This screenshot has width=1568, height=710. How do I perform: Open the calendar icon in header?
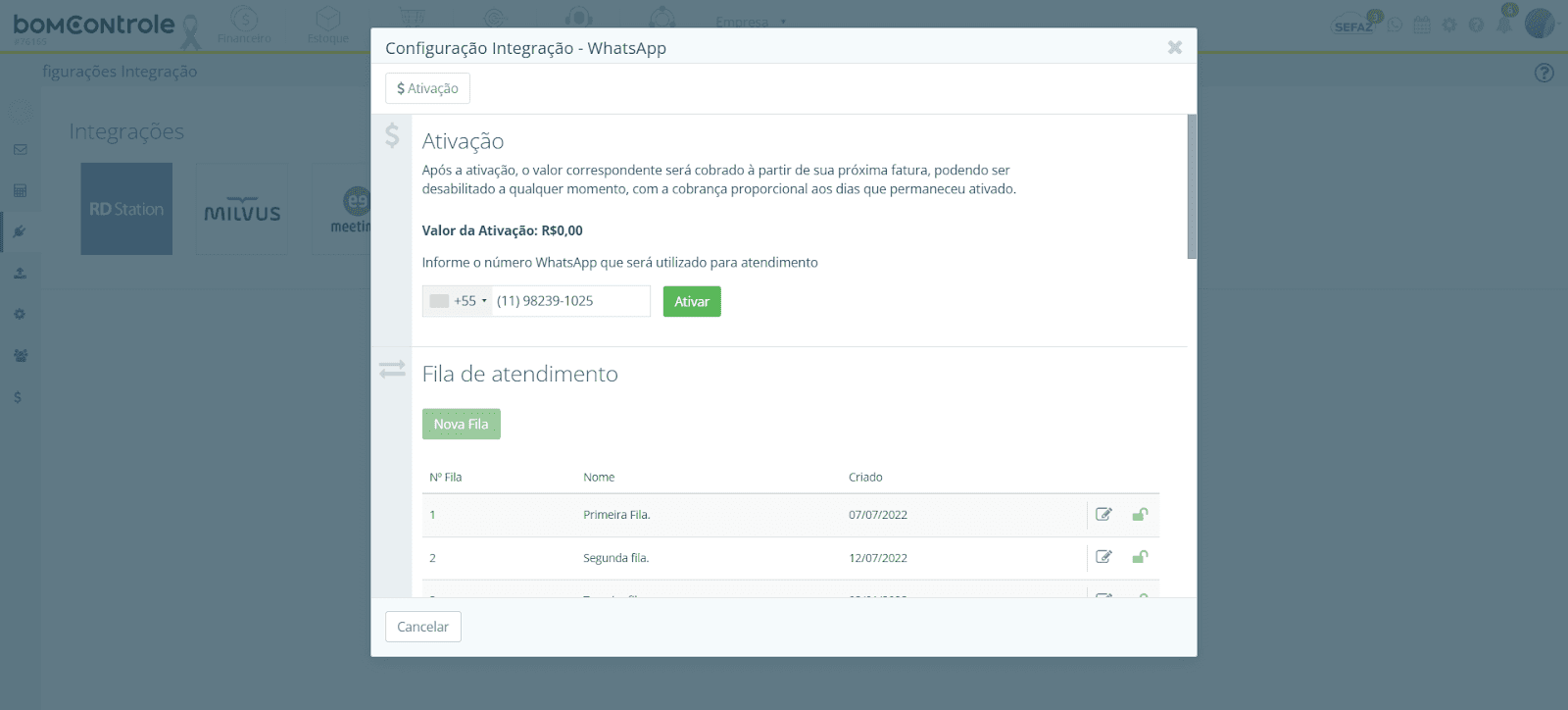[x=1422, y=25]
